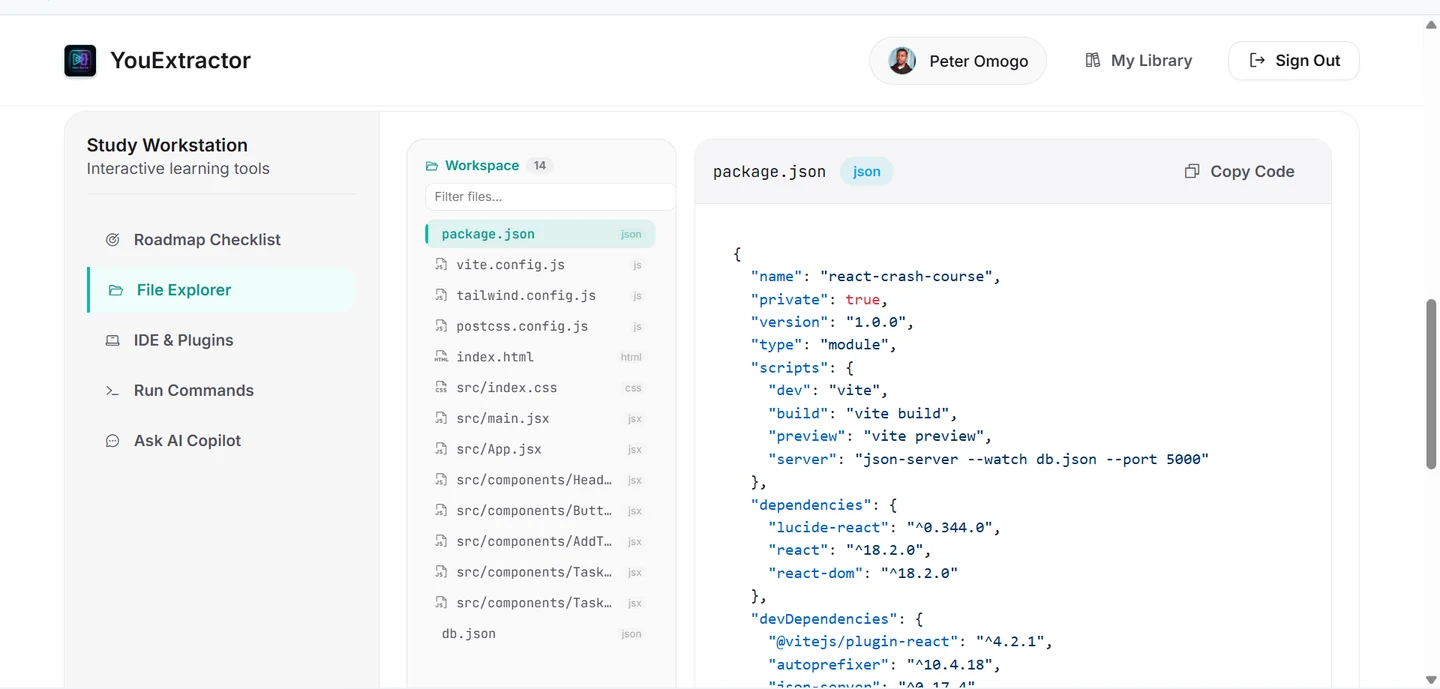This screenshot has height=689, width=1440.
Task: Click the File Explorer folder icon
Action: 116,290
